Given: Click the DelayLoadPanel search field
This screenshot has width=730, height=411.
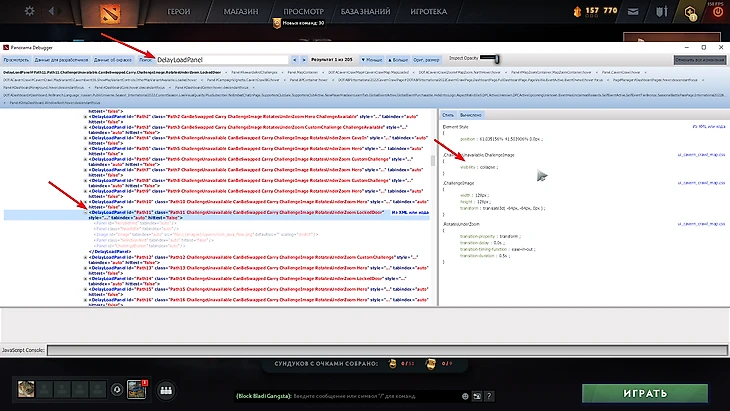Looking at the screenshot, I should point(220,60).
